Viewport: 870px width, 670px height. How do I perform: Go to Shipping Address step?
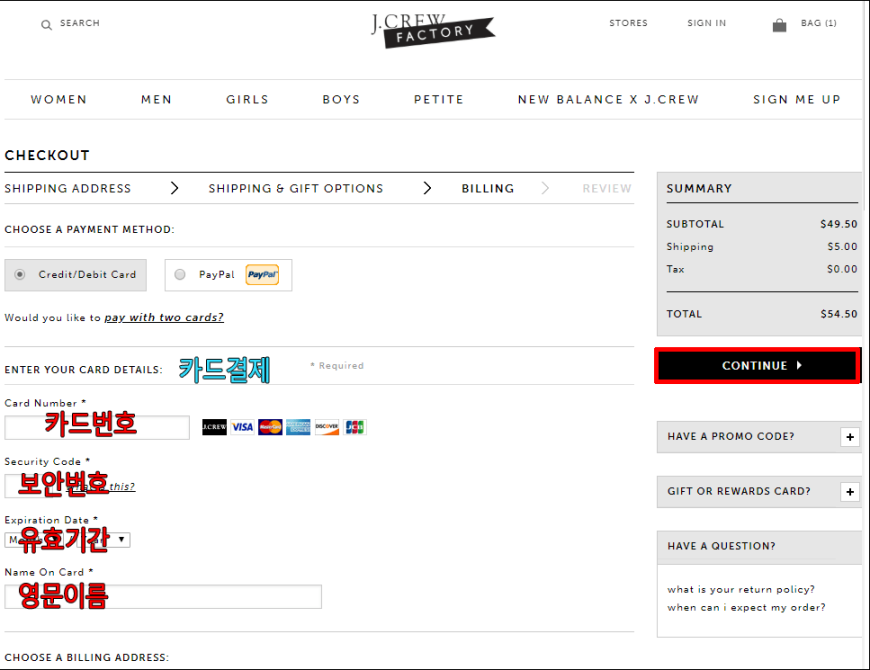coord(68,189)
